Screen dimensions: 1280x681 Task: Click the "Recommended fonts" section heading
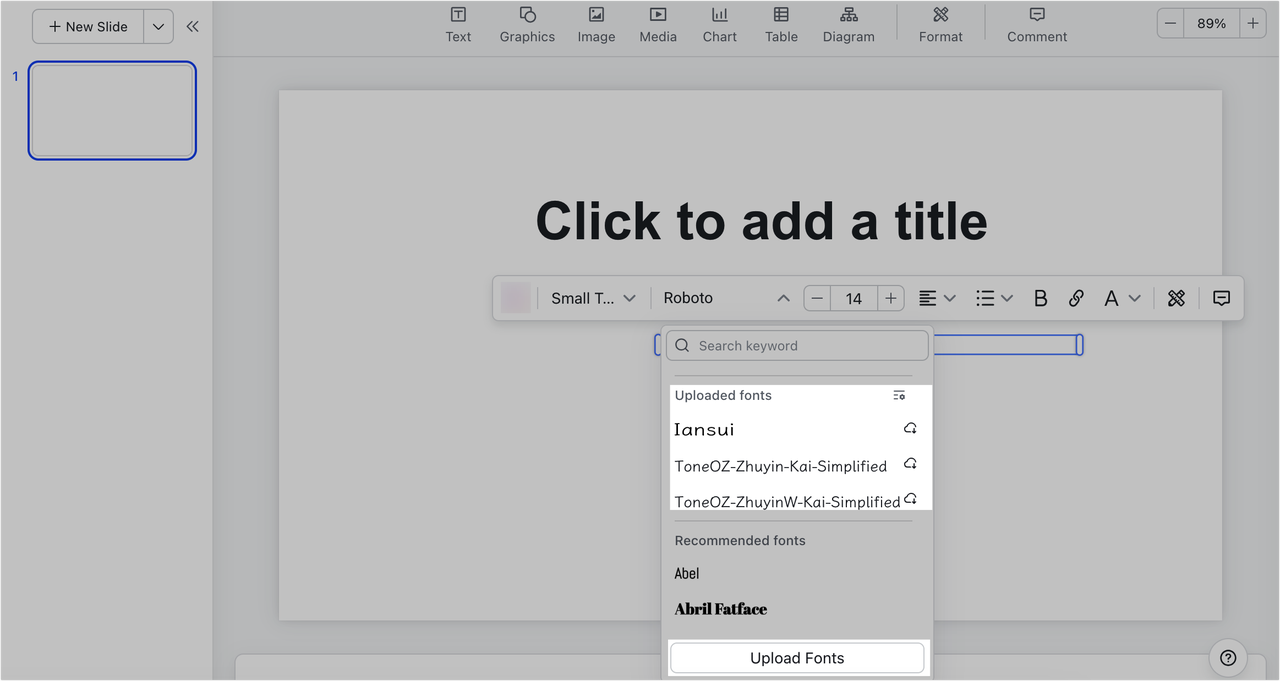coord(740,540)
